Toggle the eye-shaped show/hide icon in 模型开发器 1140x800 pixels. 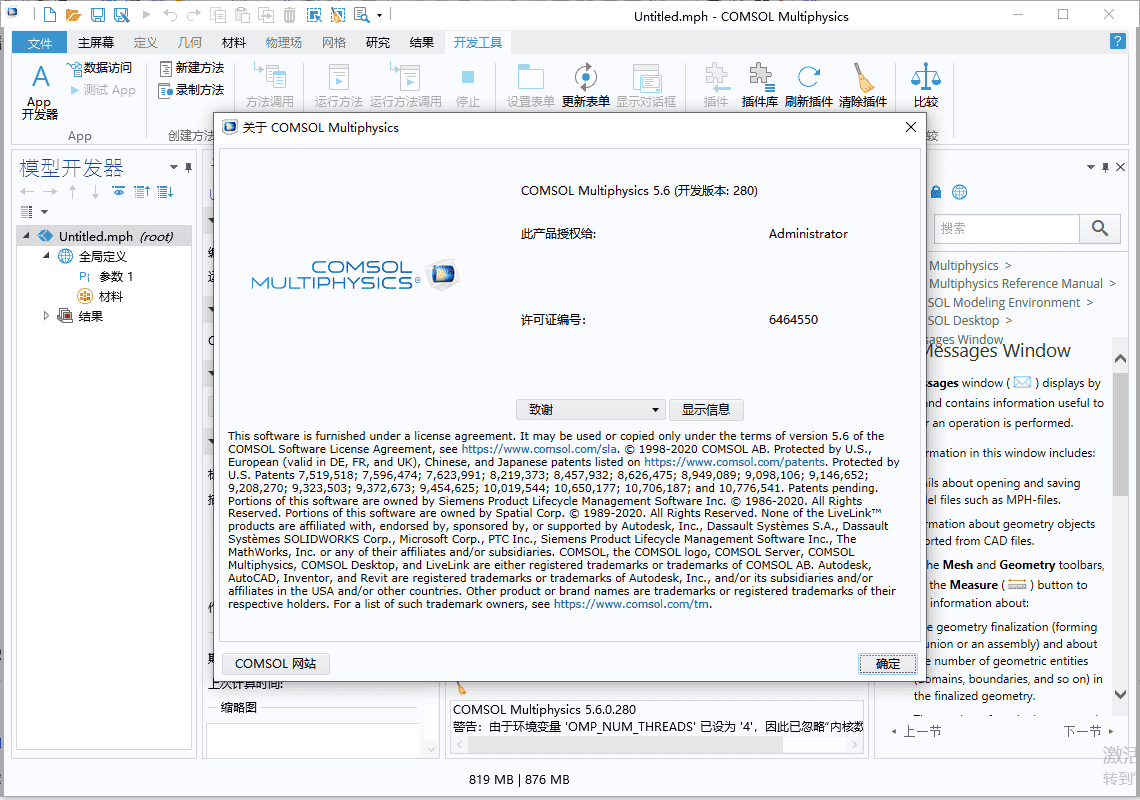pyautogui.click(x=118, y=192)
